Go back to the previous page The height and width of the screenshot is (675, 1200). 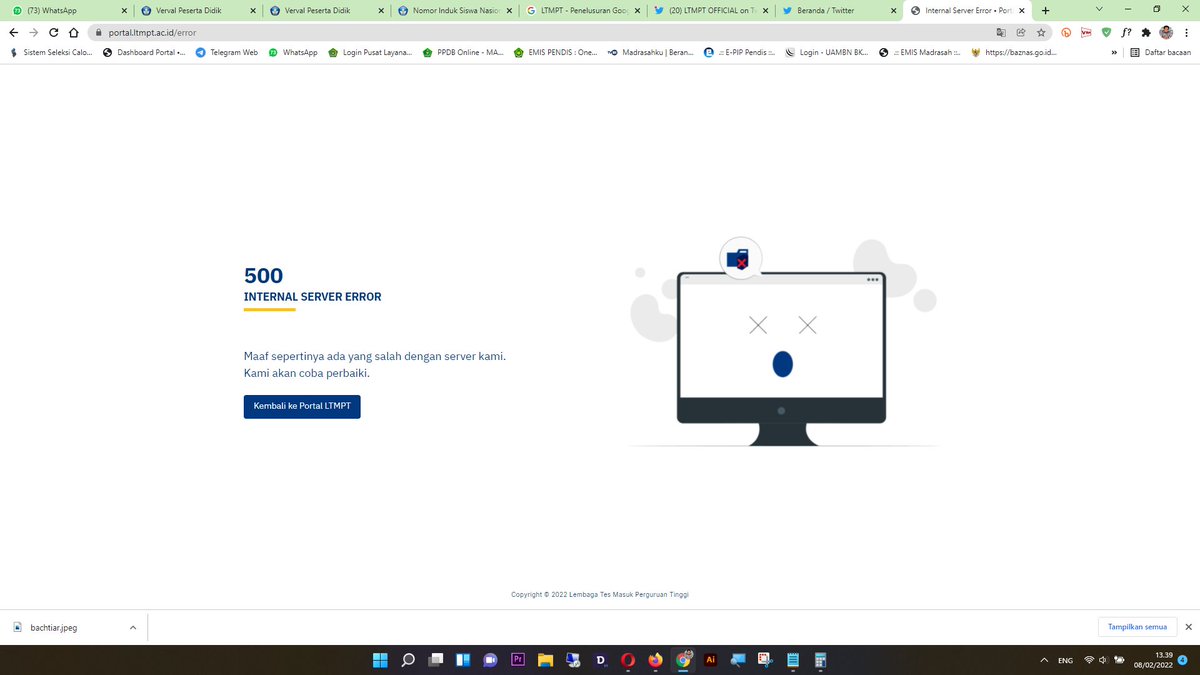coord(14,32)
